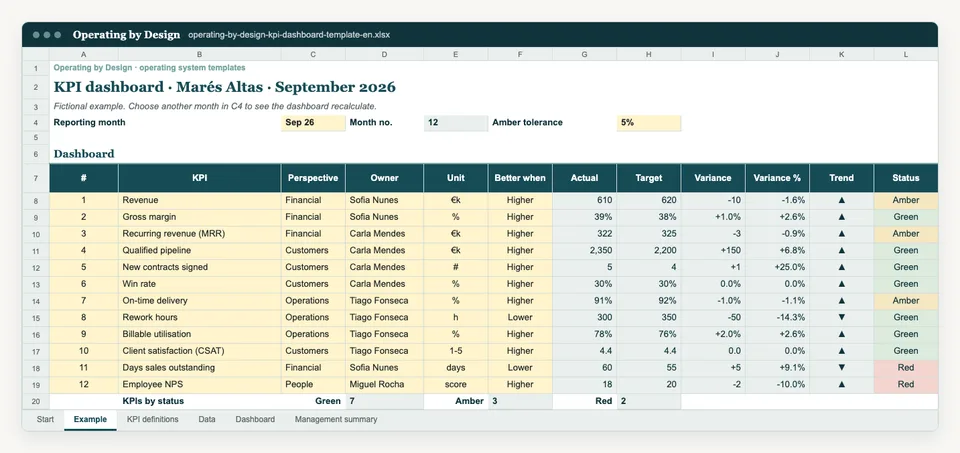Select the Revenue KPI cell
The height and width of the screenshot is (453, 960).
pos(200,200)
